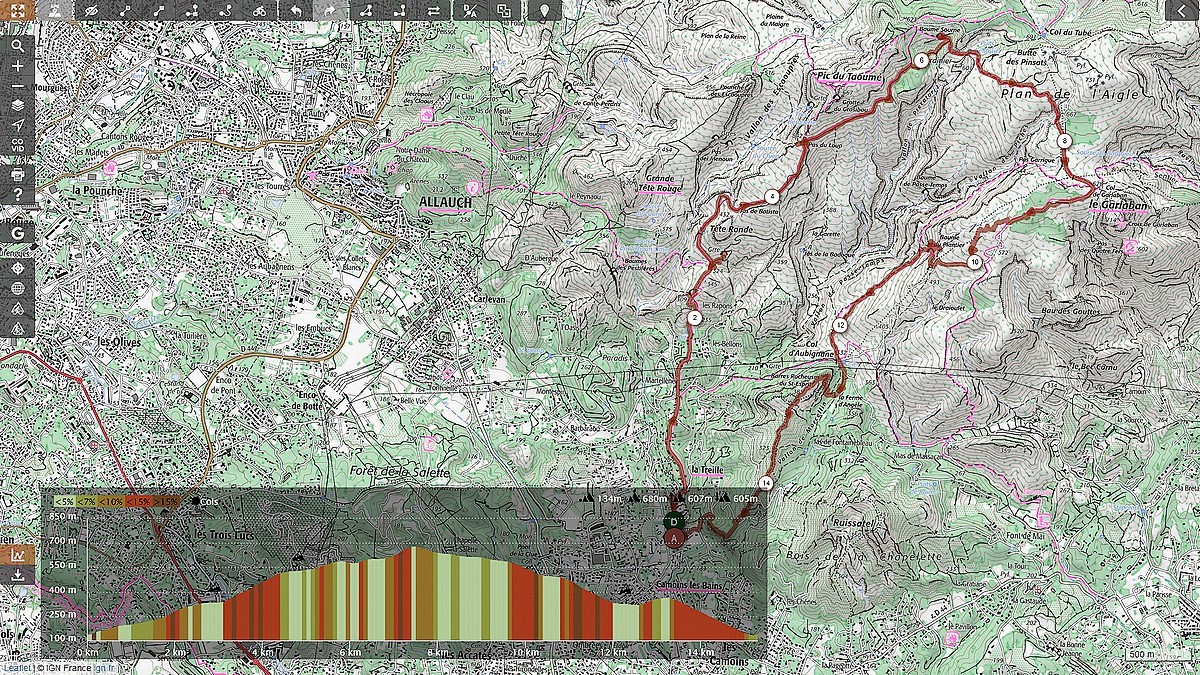Click the >15% slope legend swatch
Image resolution: width=1200 pixels, height=675 pixels.
coord(166,501)
